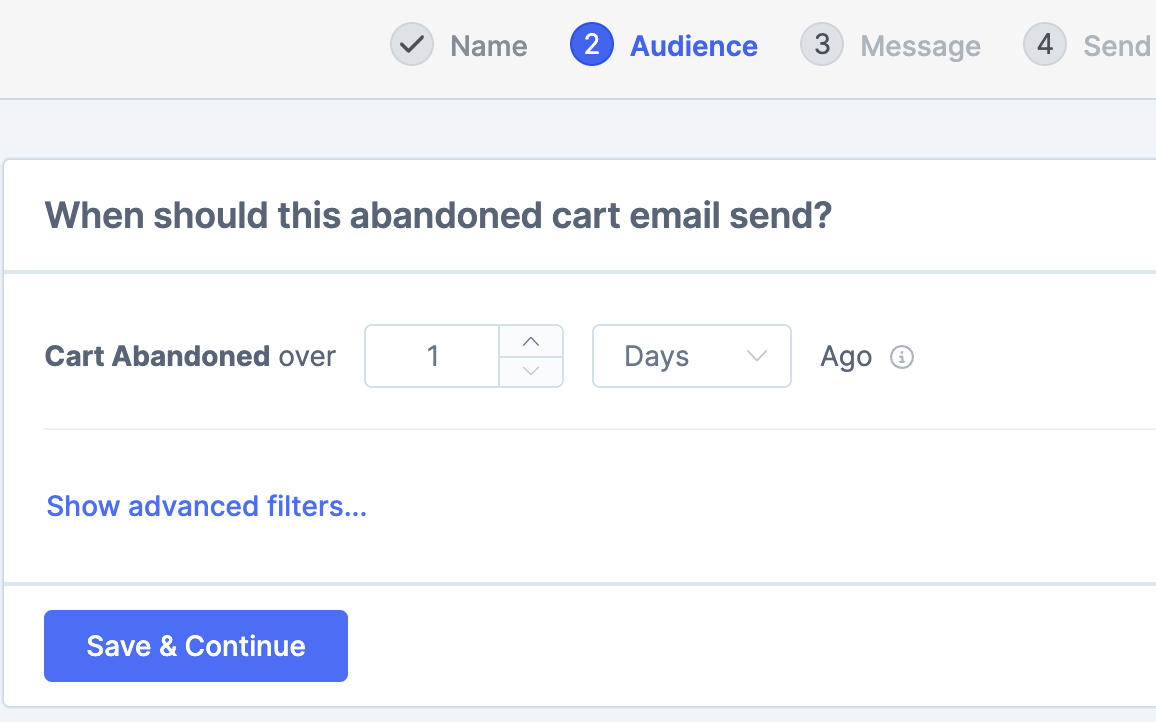
Task: Select the number input showing 1
Action: click(432, 356)
